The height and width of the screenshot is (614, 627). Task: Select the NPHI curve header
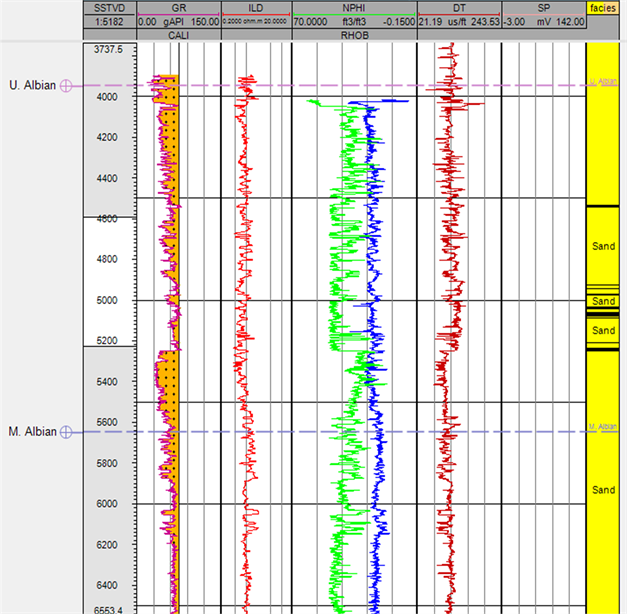354,6
